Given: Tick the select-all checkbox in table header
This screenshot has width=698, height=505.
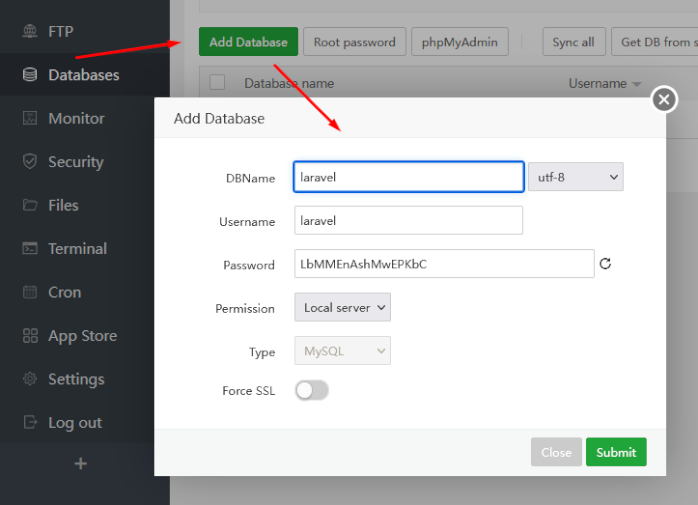Looking at the screenshot, I should 217,83.
